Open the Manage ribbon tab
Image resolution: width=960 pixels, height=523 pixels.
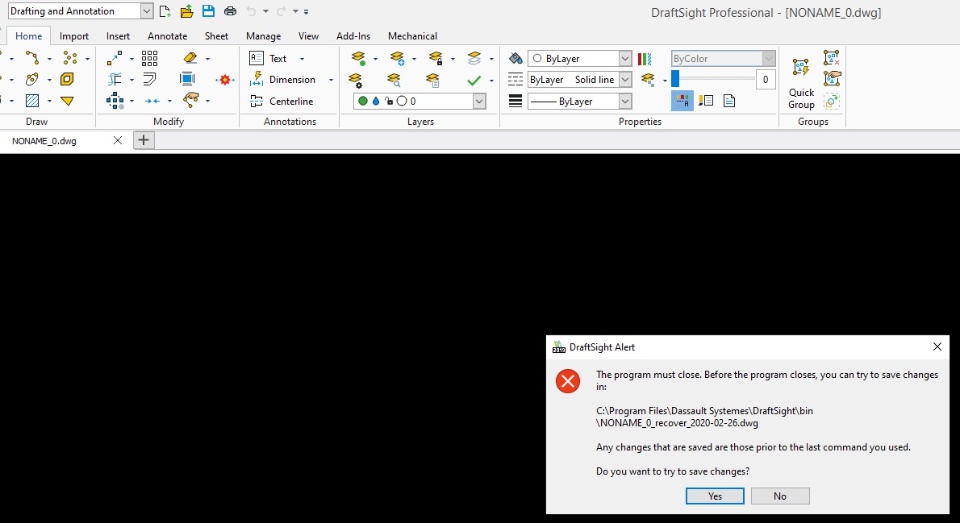[x=263, y=36]
